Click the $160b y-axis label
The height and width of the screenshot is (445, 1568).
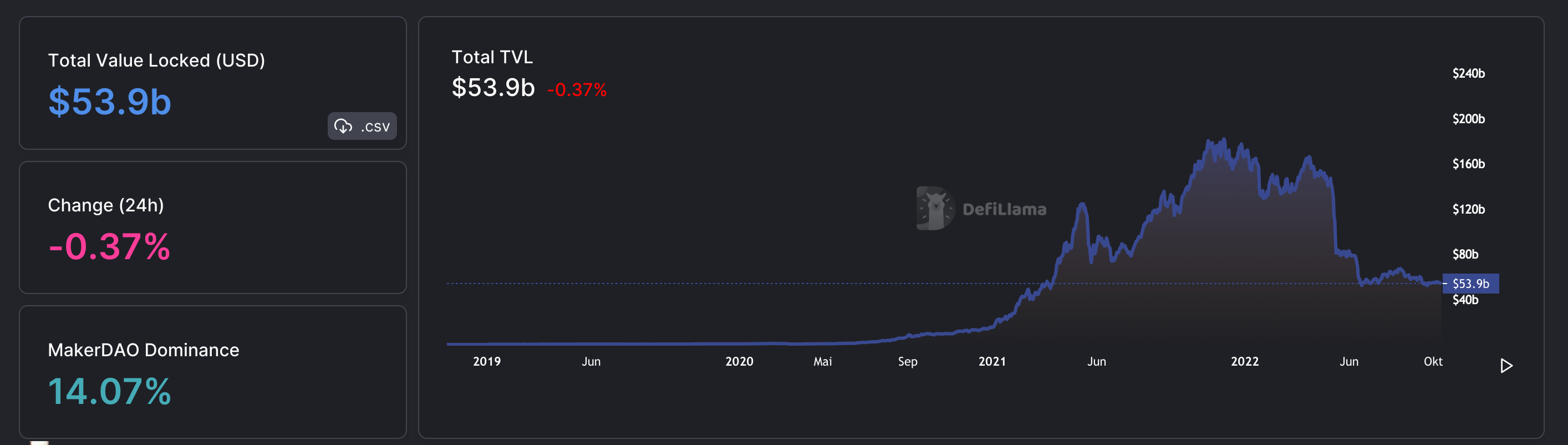click(1468, 164)
